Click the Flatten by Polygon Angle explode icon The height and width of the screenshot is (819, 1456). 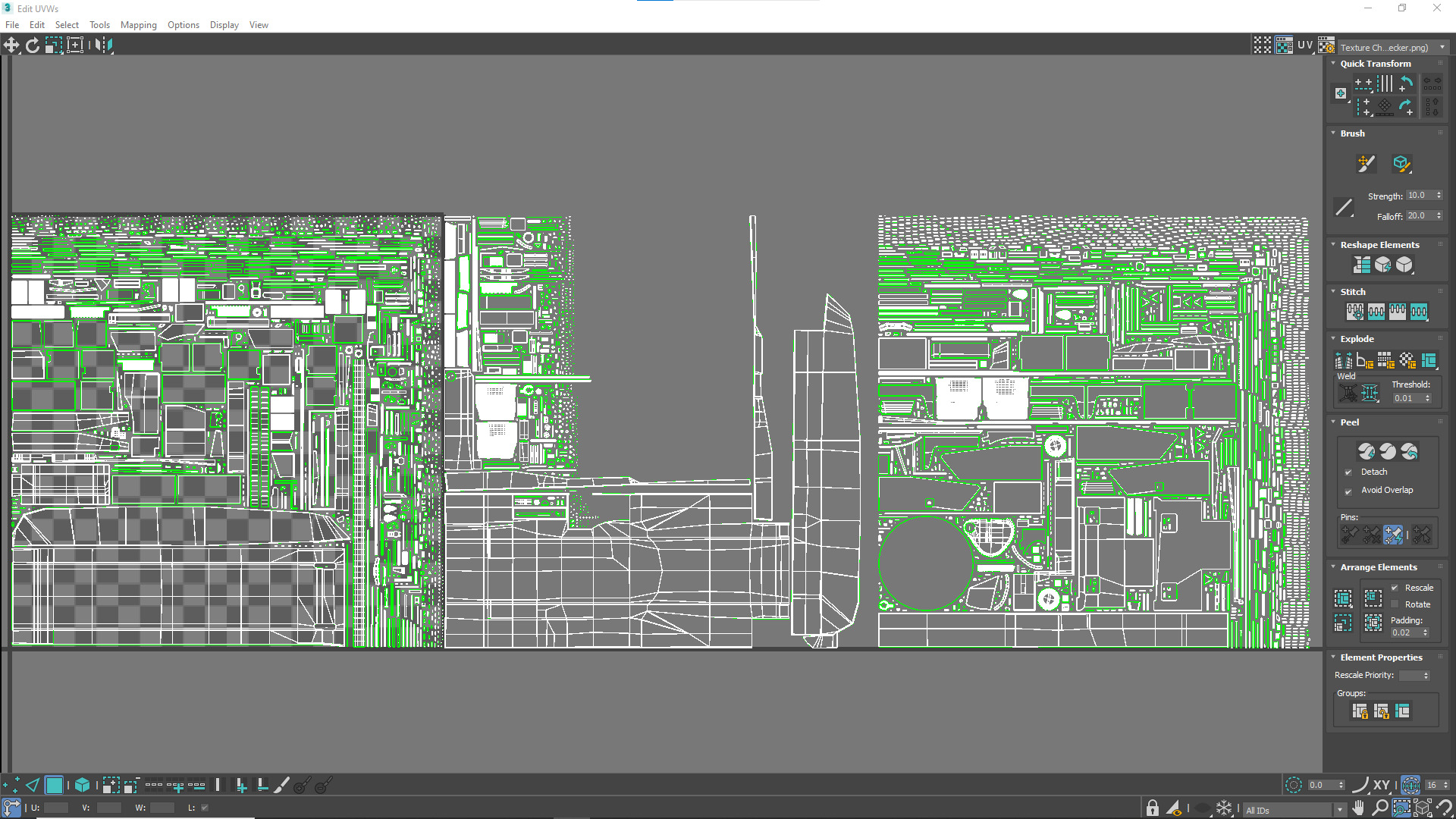tap(1365, 361)
